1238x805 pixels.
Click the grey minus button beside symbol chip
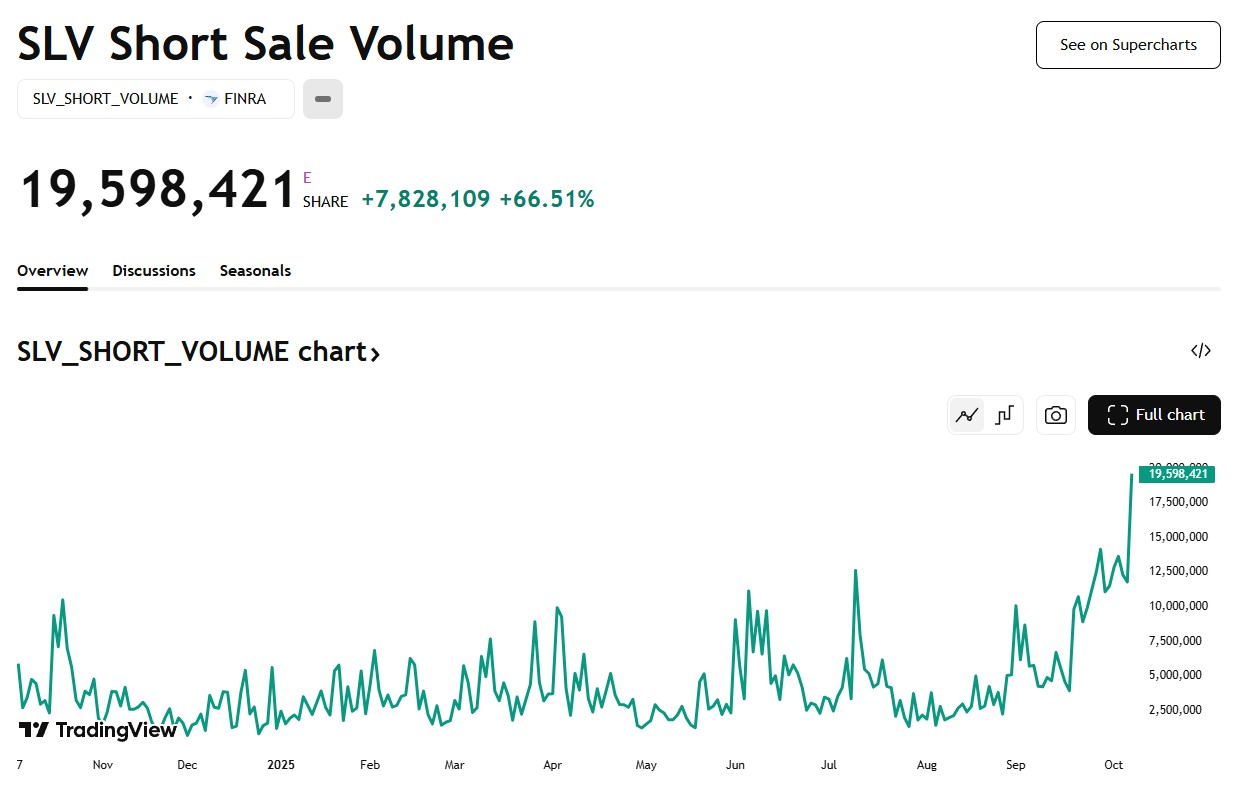[323, 99]
